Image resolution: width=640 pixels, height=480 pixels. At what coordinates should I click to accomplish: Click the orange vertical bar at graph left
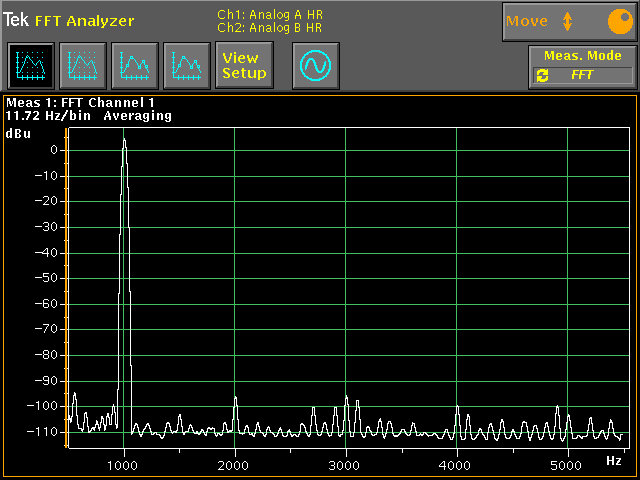coord(66,290)
